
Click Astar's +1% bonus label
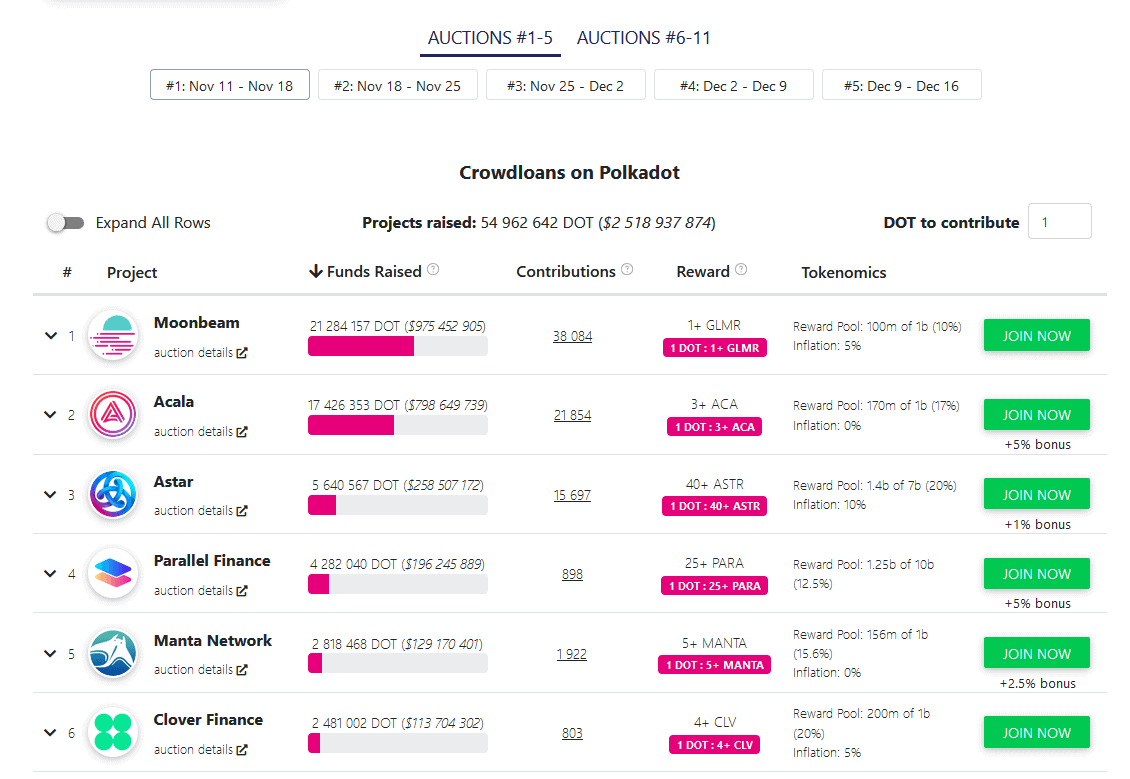[x=1038, y=525]
